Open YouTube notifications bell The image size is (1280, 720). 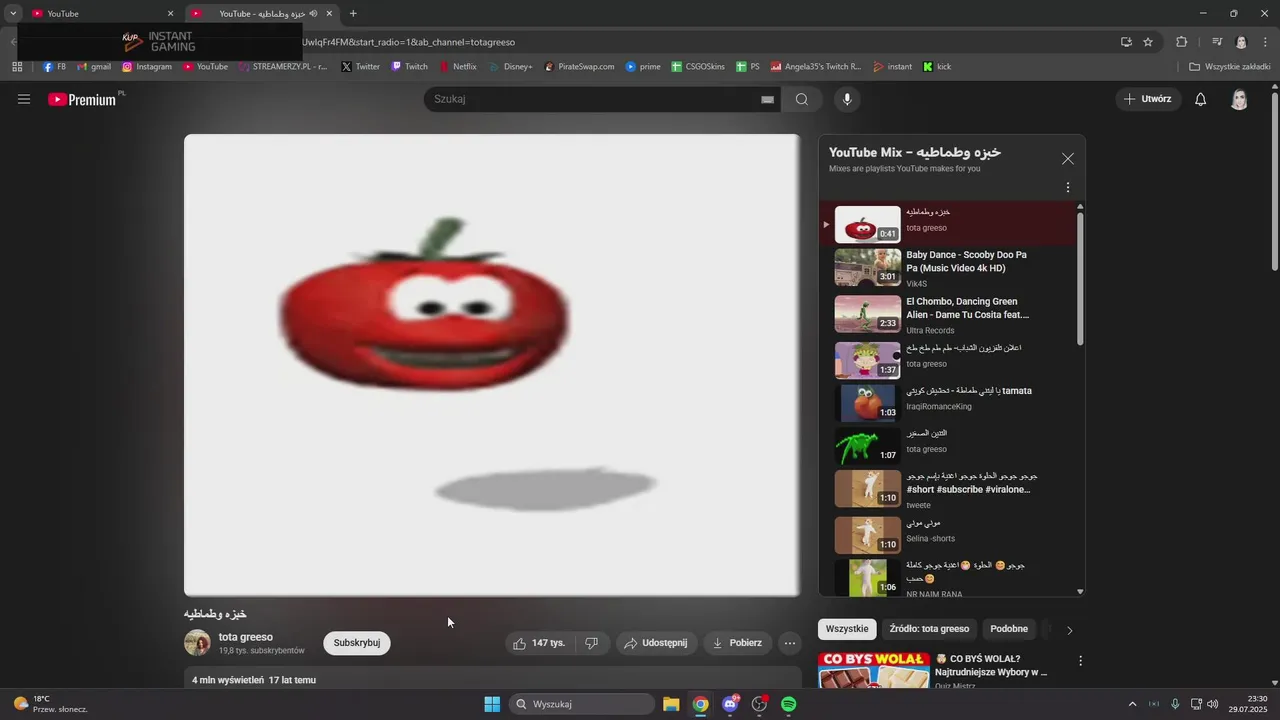(1201, 99)
